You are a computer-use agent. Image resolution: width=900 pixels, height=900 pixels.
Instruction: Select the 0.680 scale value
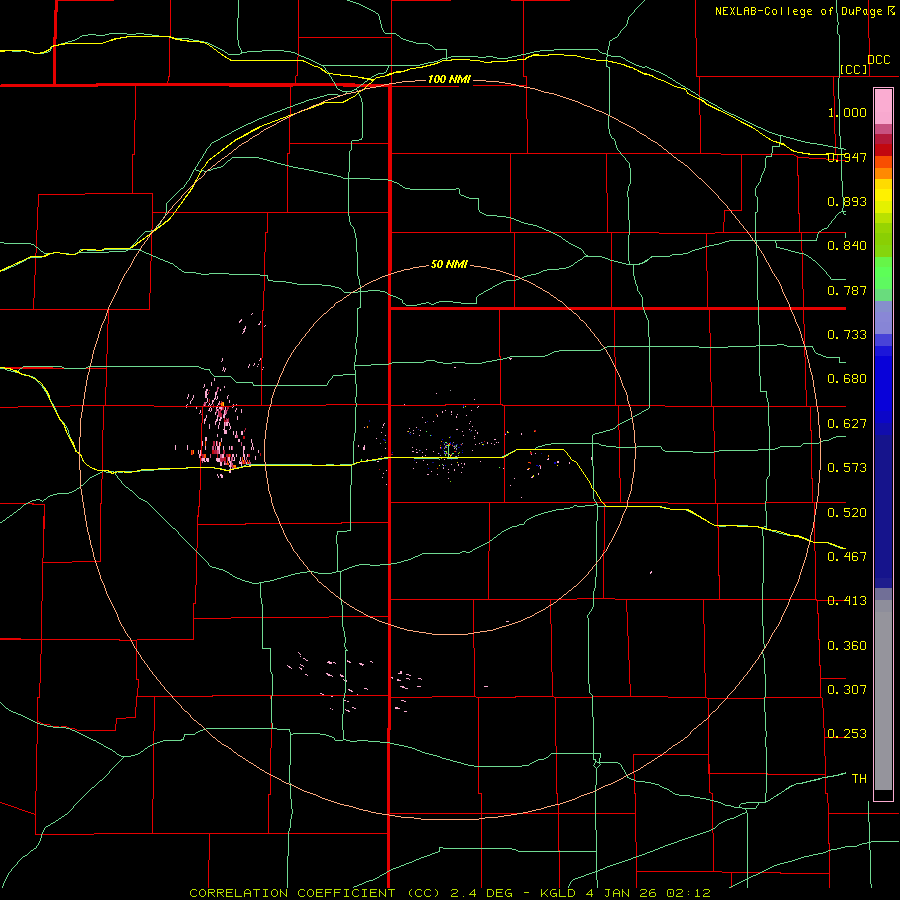point(847,379)
